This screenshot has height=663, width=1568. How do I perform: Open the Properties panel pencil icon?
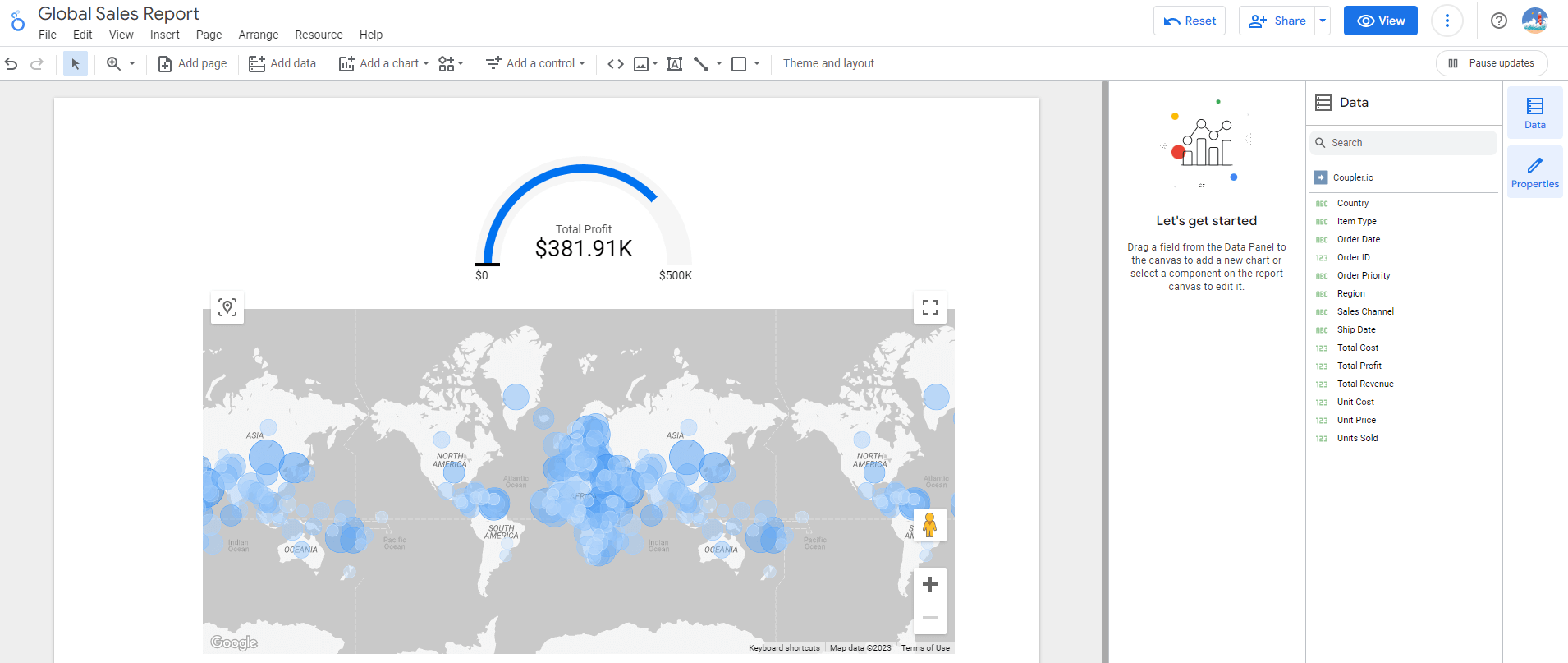tap(1535, 172)
